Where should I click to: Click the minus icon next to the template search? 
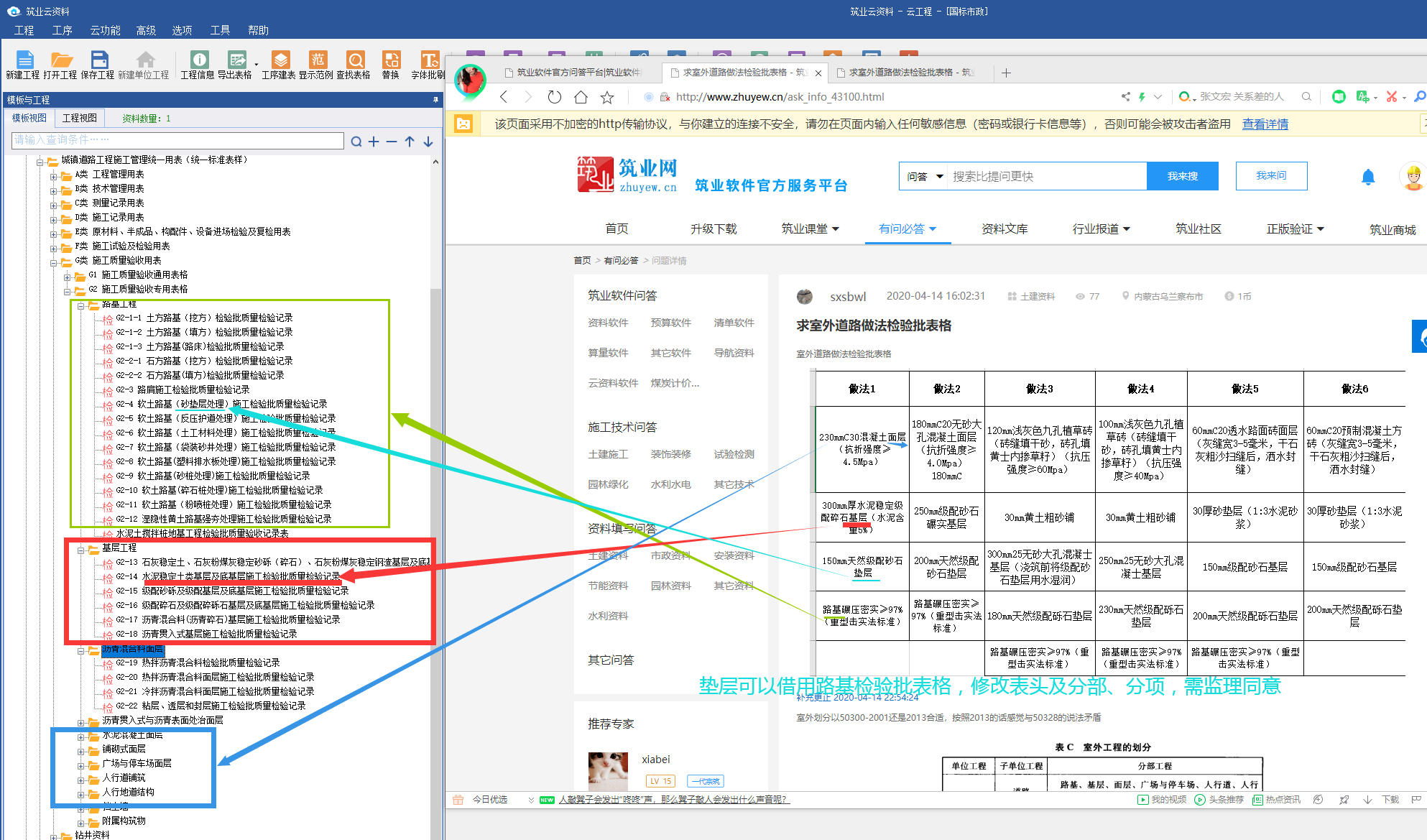pos(392,142)
